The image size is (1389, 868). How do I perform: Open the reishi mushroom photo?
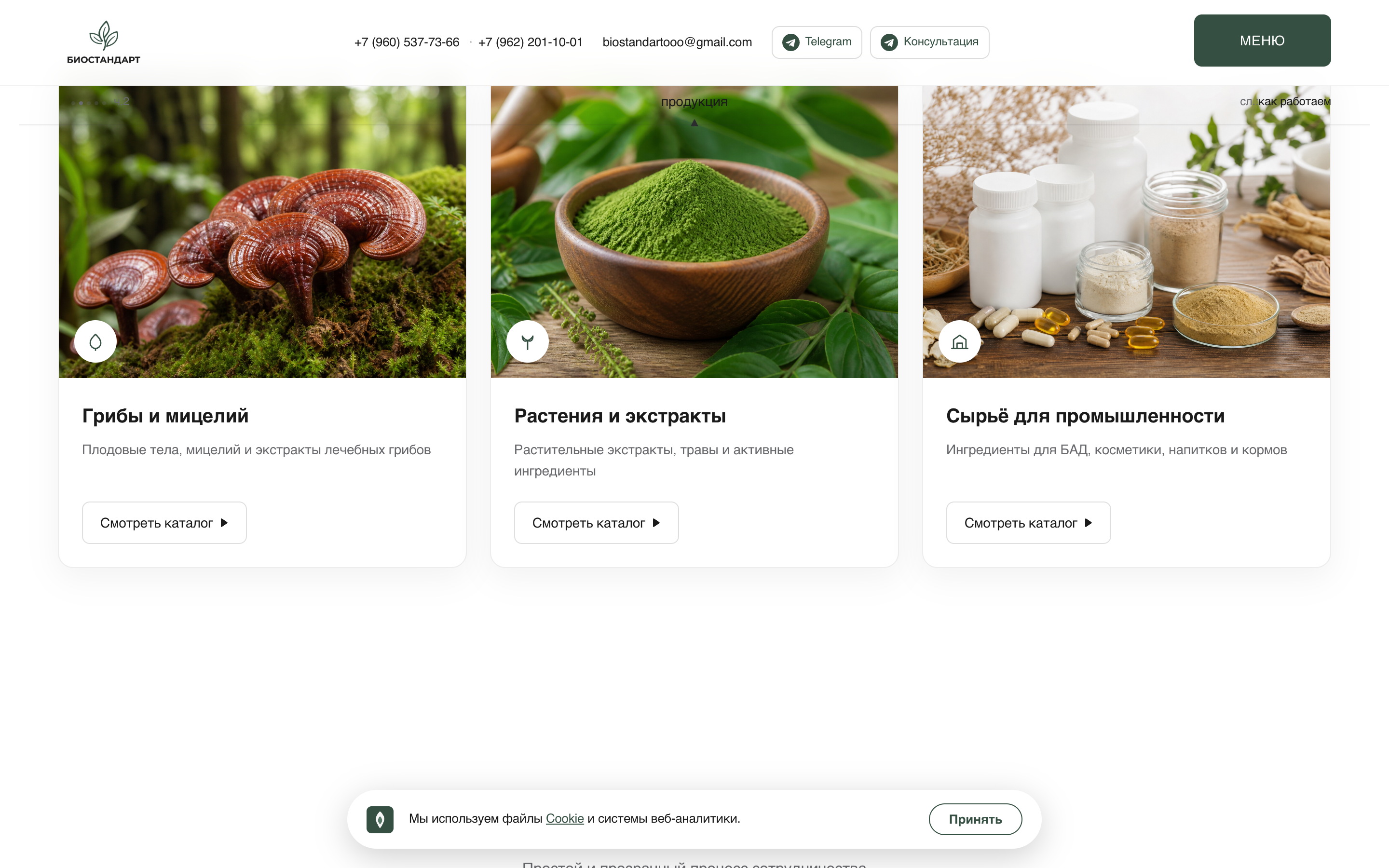click(262, 232)
